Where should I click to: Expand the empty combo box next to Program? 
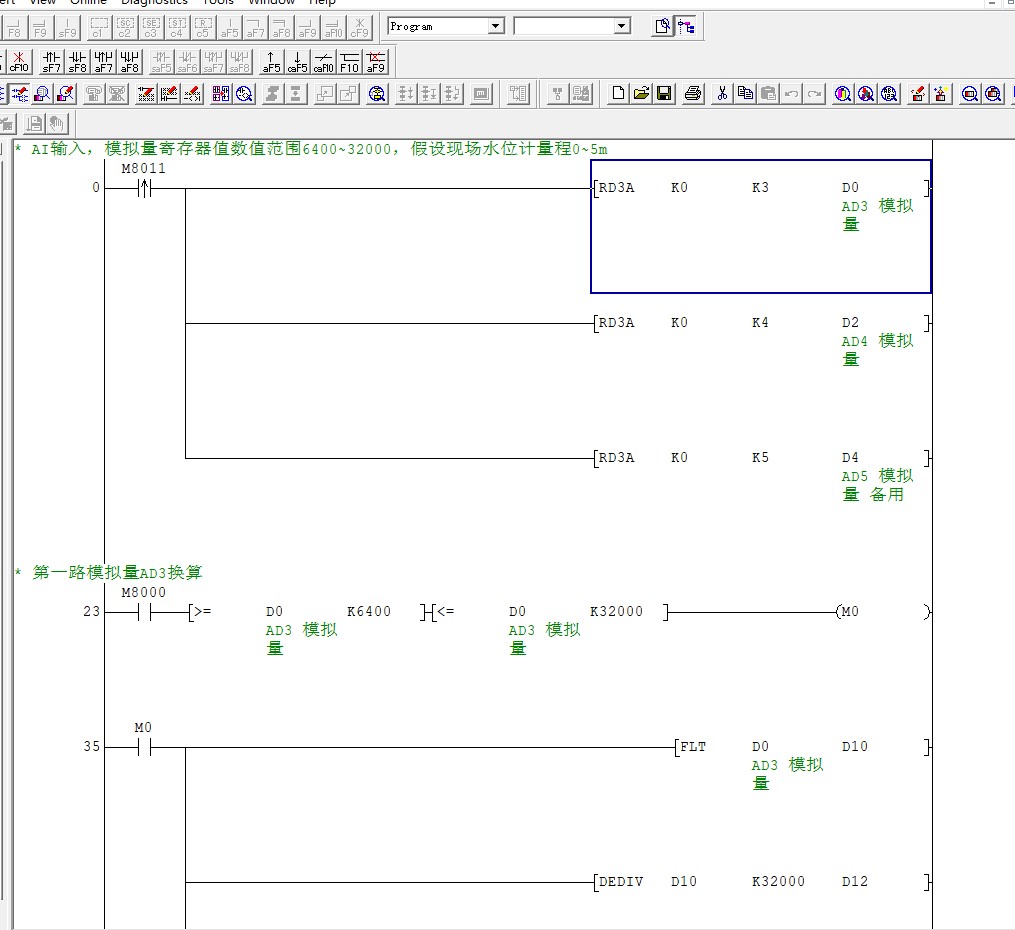point(622,27)
